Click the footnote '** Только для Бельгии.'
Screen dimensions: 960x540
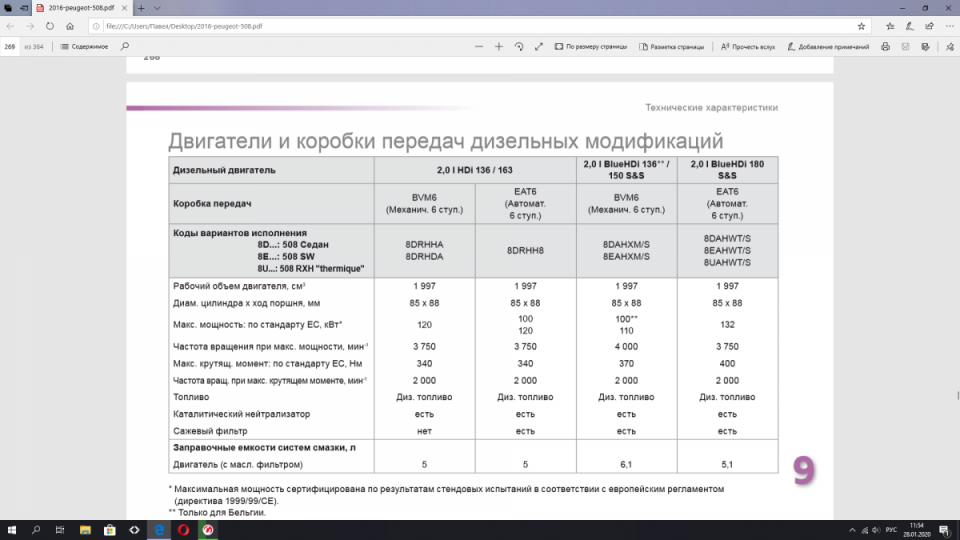(217, 512)
